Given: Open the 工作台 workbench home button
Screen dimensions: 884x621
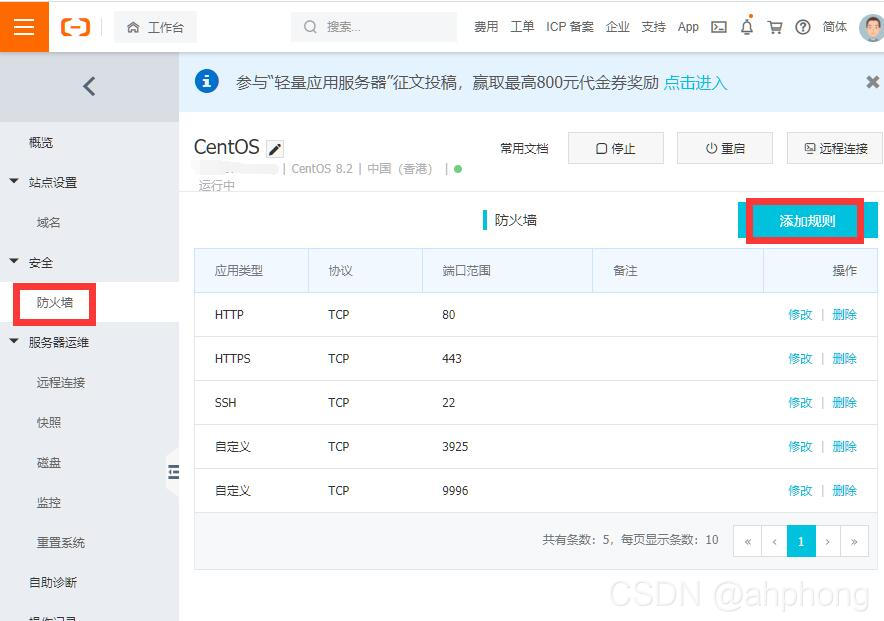Looking at the screenshot, I should tap(156, 27).
